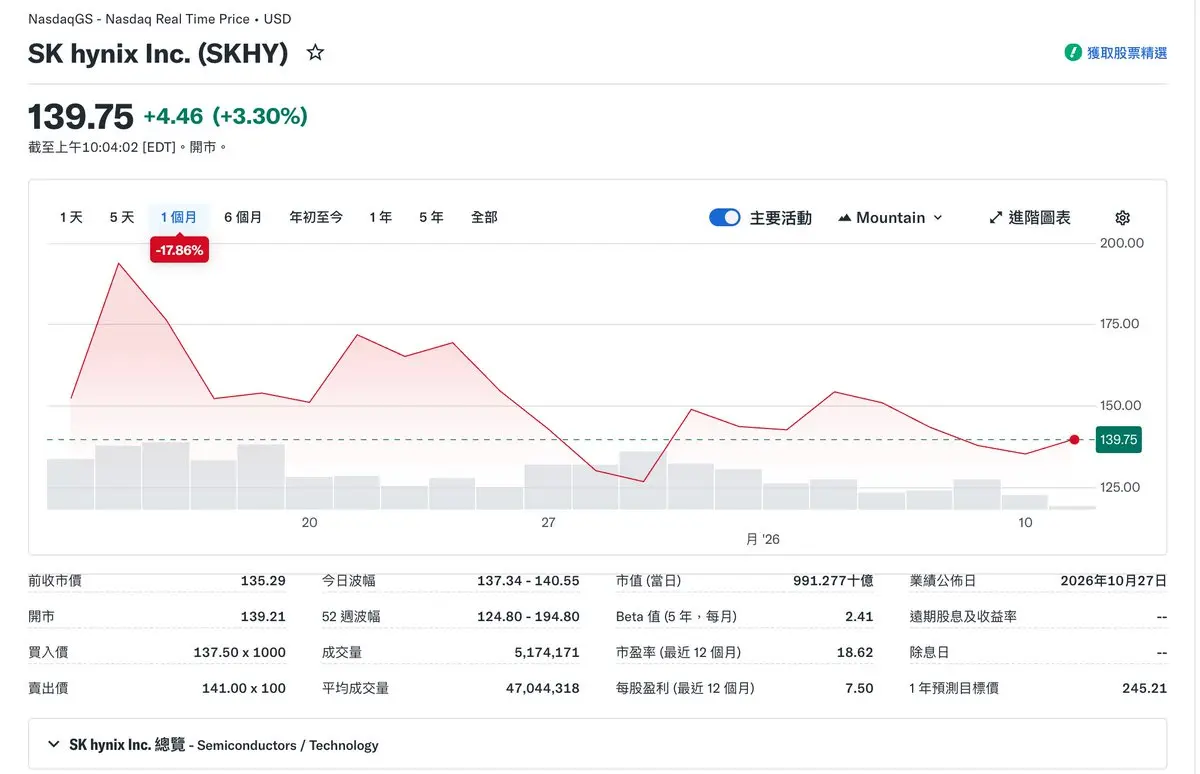Click the 成交量 value 5,174,171
The height and width of the screenshot is (774, 1200).
[x=547, y=653]
